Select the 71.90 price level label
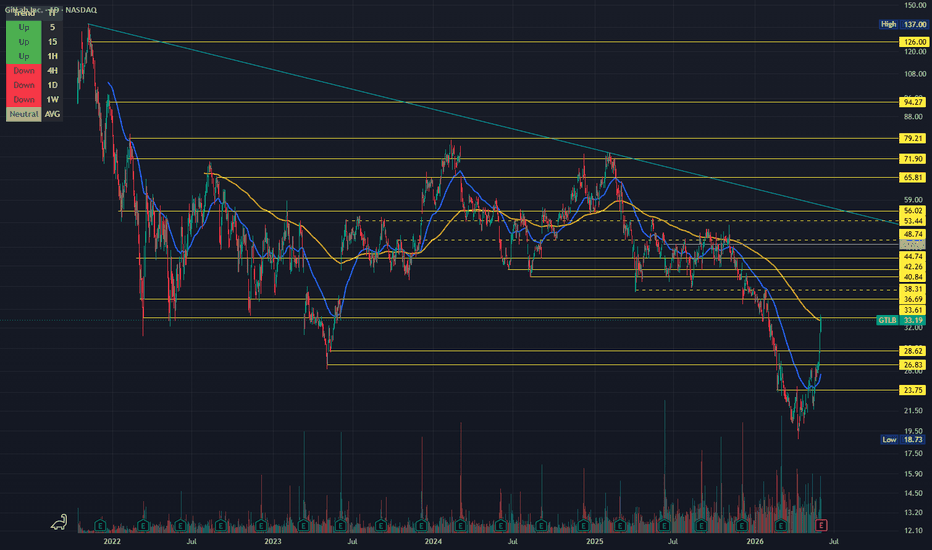 [913, 159]
